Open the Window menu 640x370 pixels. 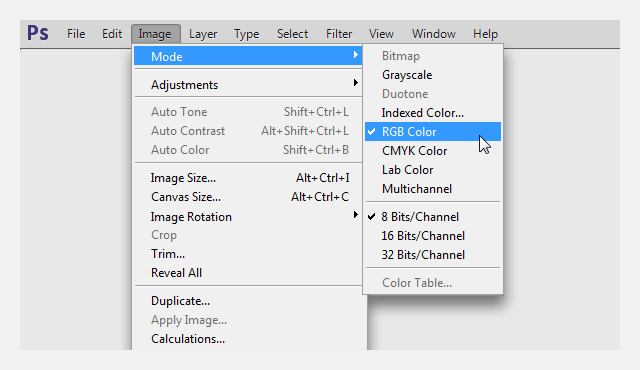point(433,34)
